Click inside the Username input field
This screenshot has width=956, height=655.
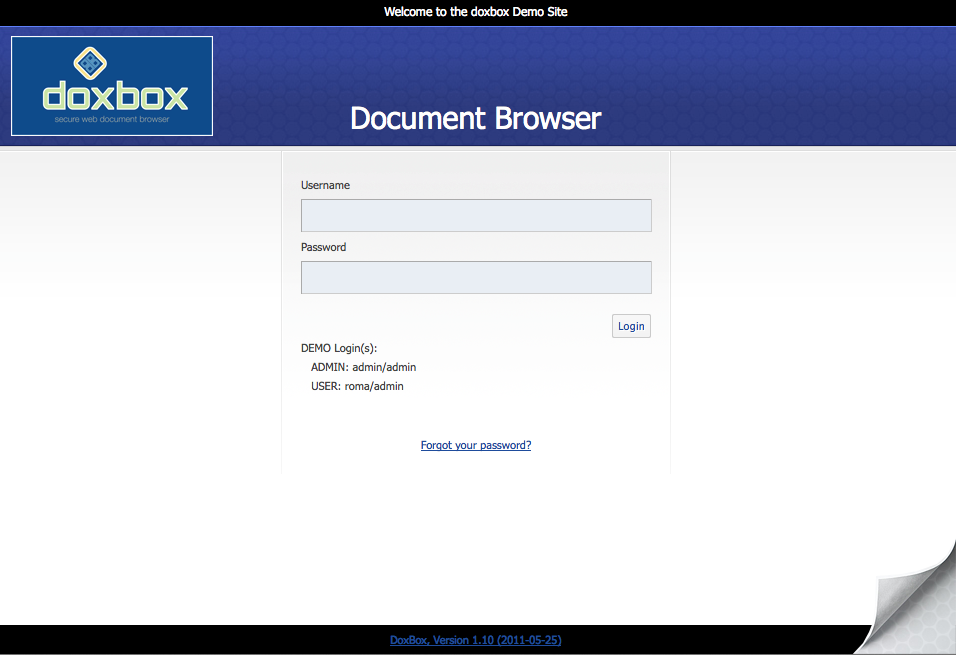click(x=476, y=215)
